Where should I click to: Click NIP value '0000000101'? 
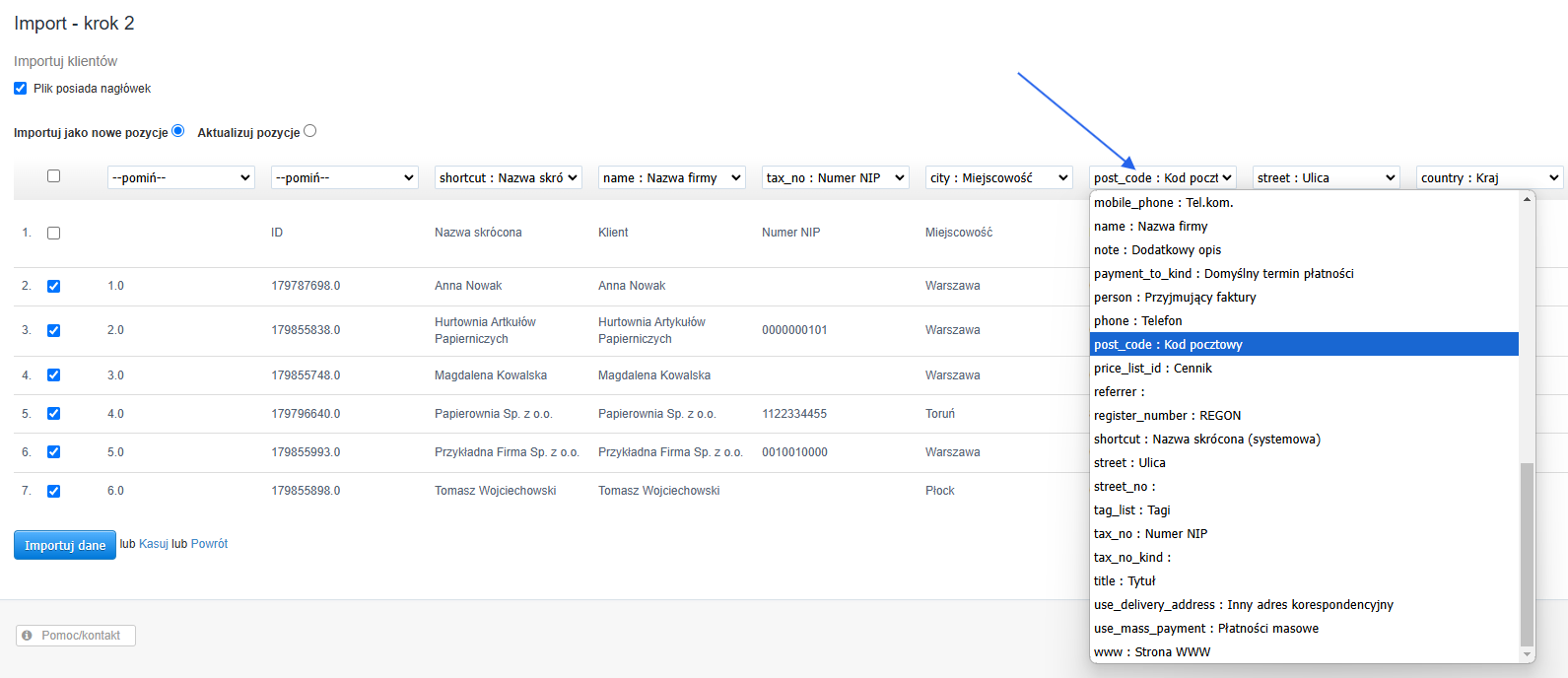794,330
